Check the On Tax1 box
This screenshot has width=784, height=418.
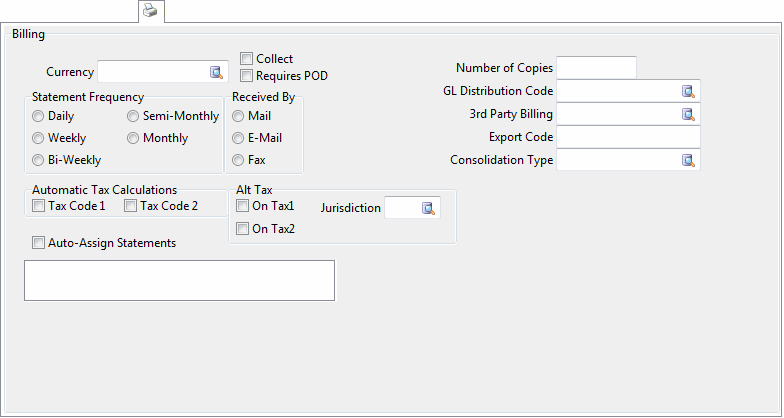point(243,206)
